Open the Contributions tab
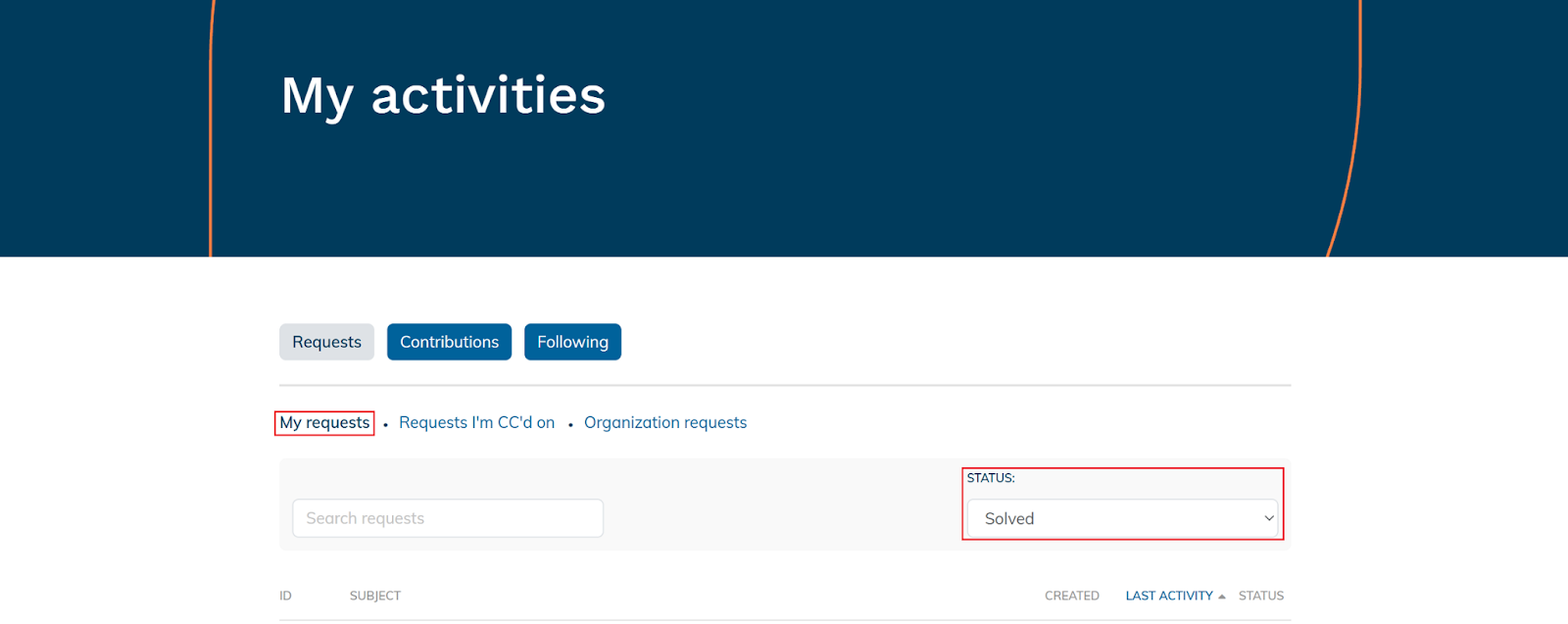The width and height of the screenshot is (1568, 624). [x=449, y=342]
